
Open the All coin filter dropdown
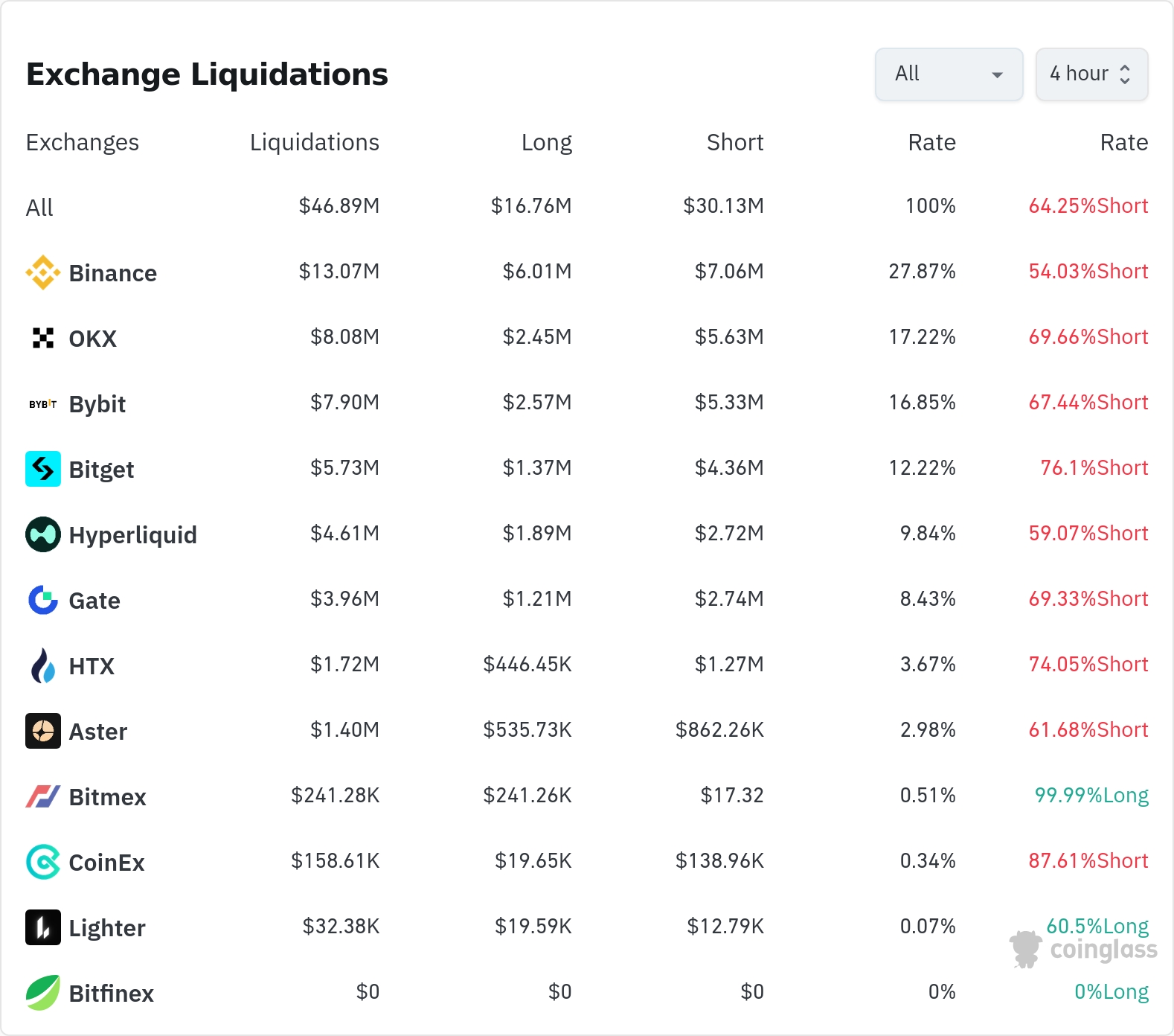pyautogui.click(x=949, y=74)
